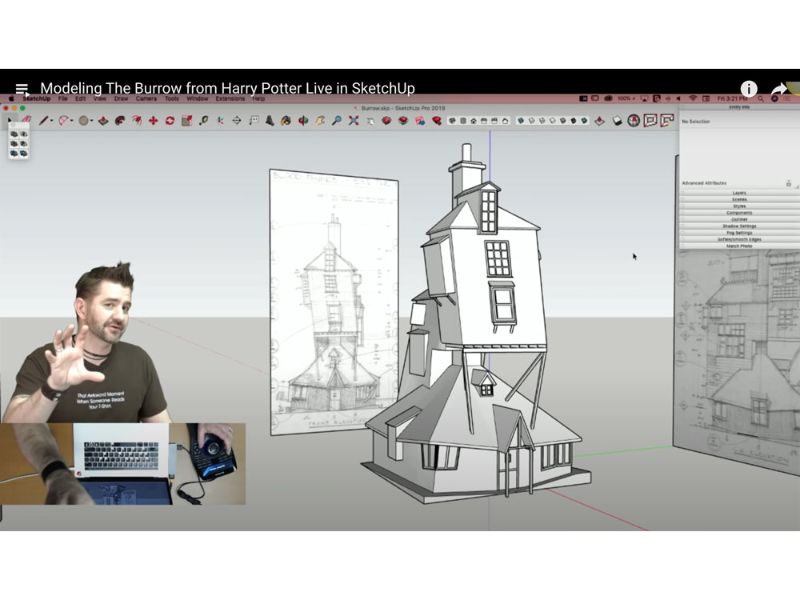Image resolution: width=800 pixels, height=600 pixels.
Task: Click the YouTube share arrow
Action: (779, 89)
